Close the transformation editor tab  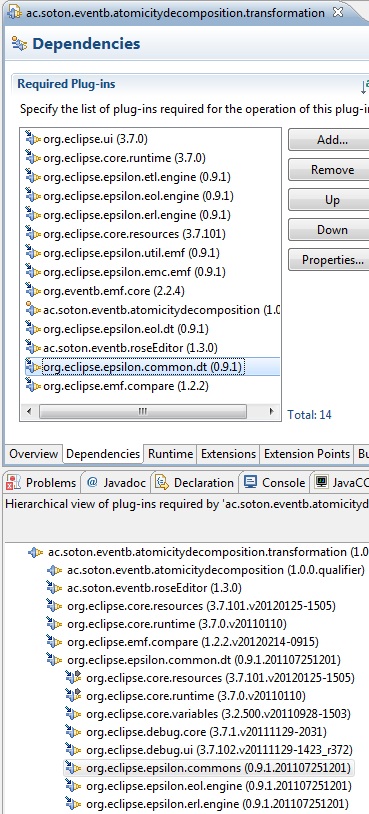pos(338,12)
